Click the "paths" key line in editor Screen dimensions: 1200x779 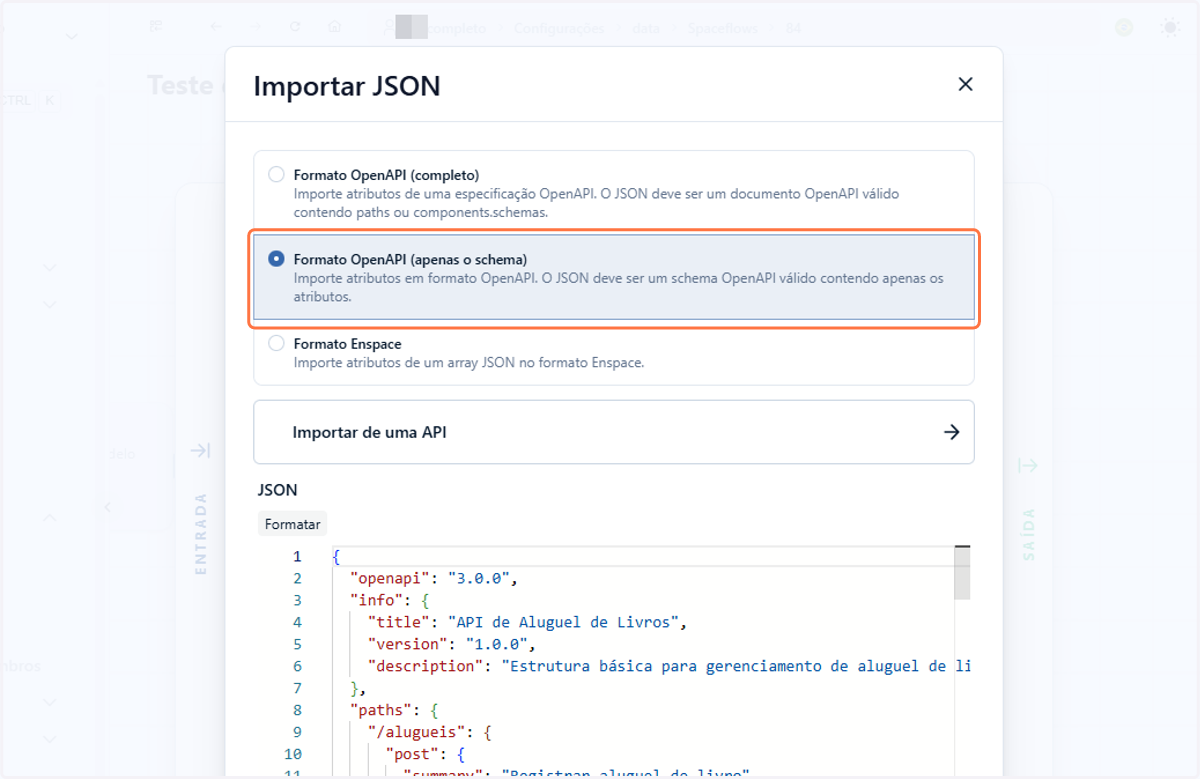pos(394,710)
